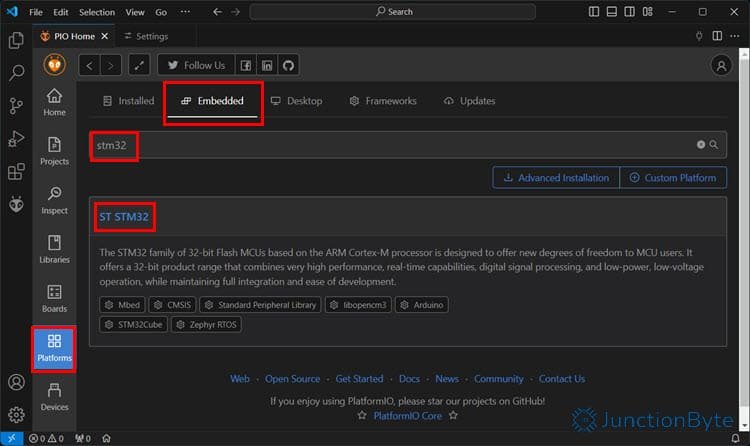Screen dimensions: 750x446
Task: Select the Mbed framework tag
Action: pos(122,305)
